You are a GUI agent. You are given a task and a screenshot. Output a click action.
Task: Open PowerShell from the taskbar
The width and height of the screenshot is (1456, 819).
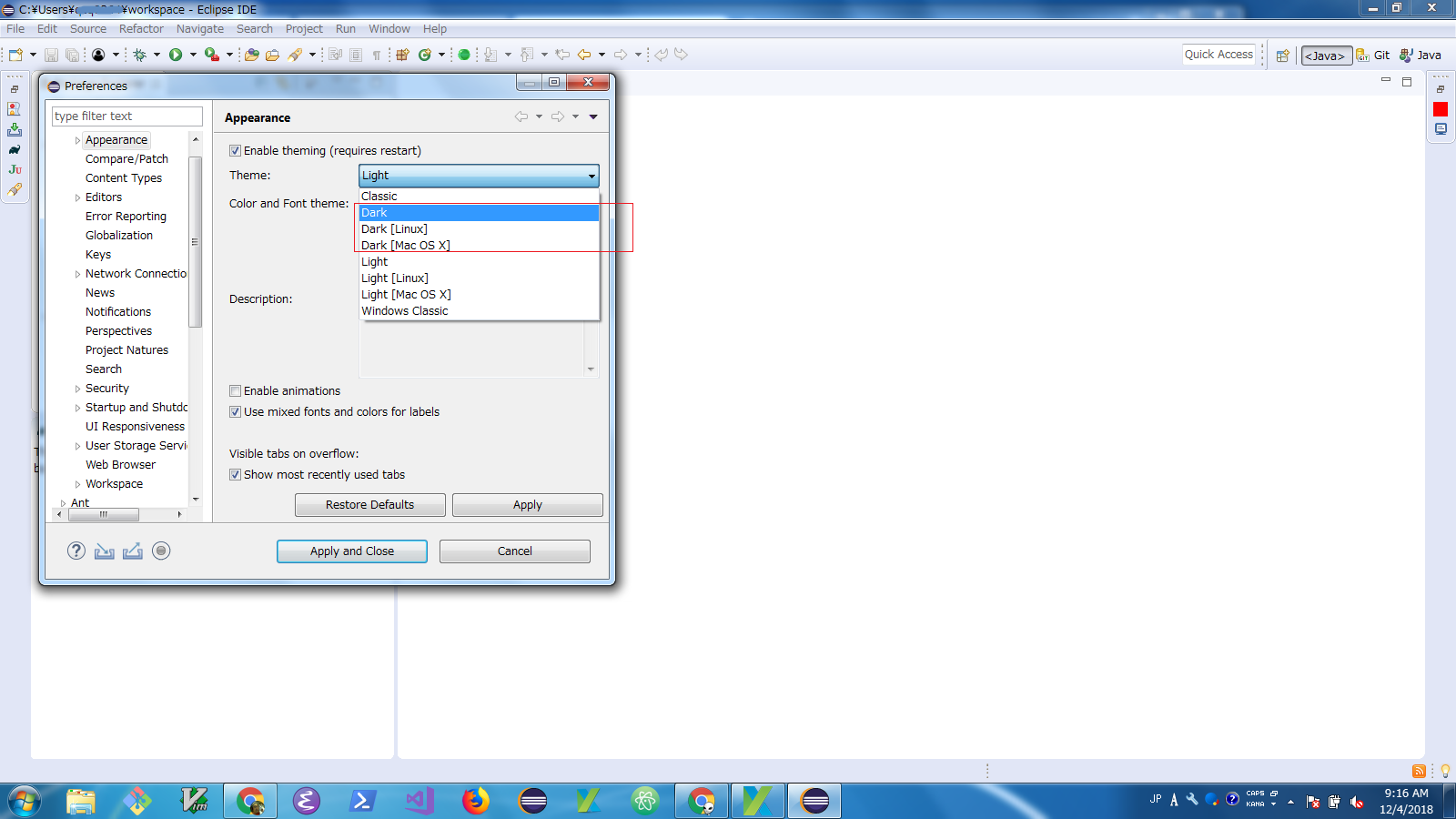(363, 801)
